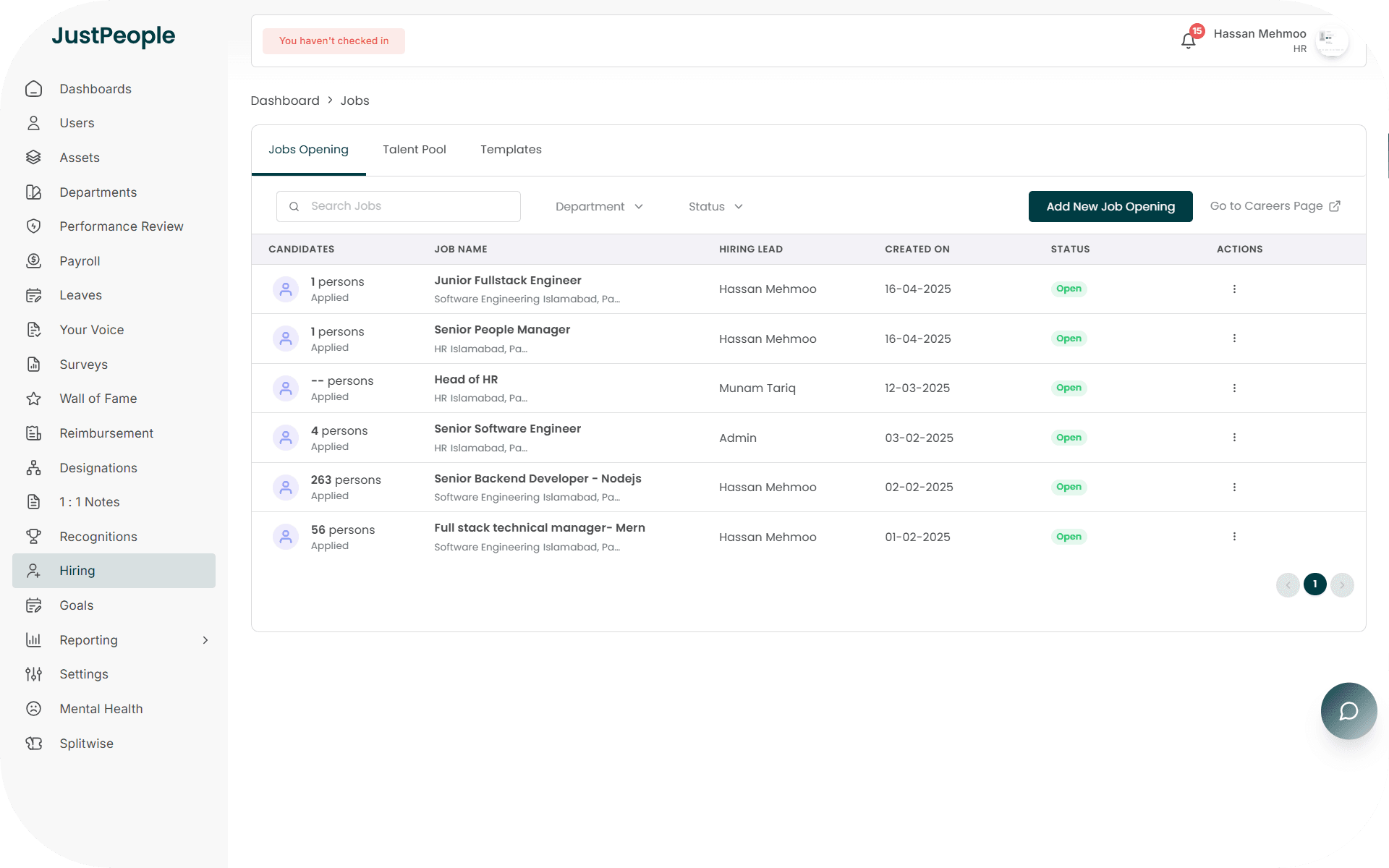Expand the Department filter dropdown
The width and height of the screenshot is (1389, 868).
(x=599, y=207)
